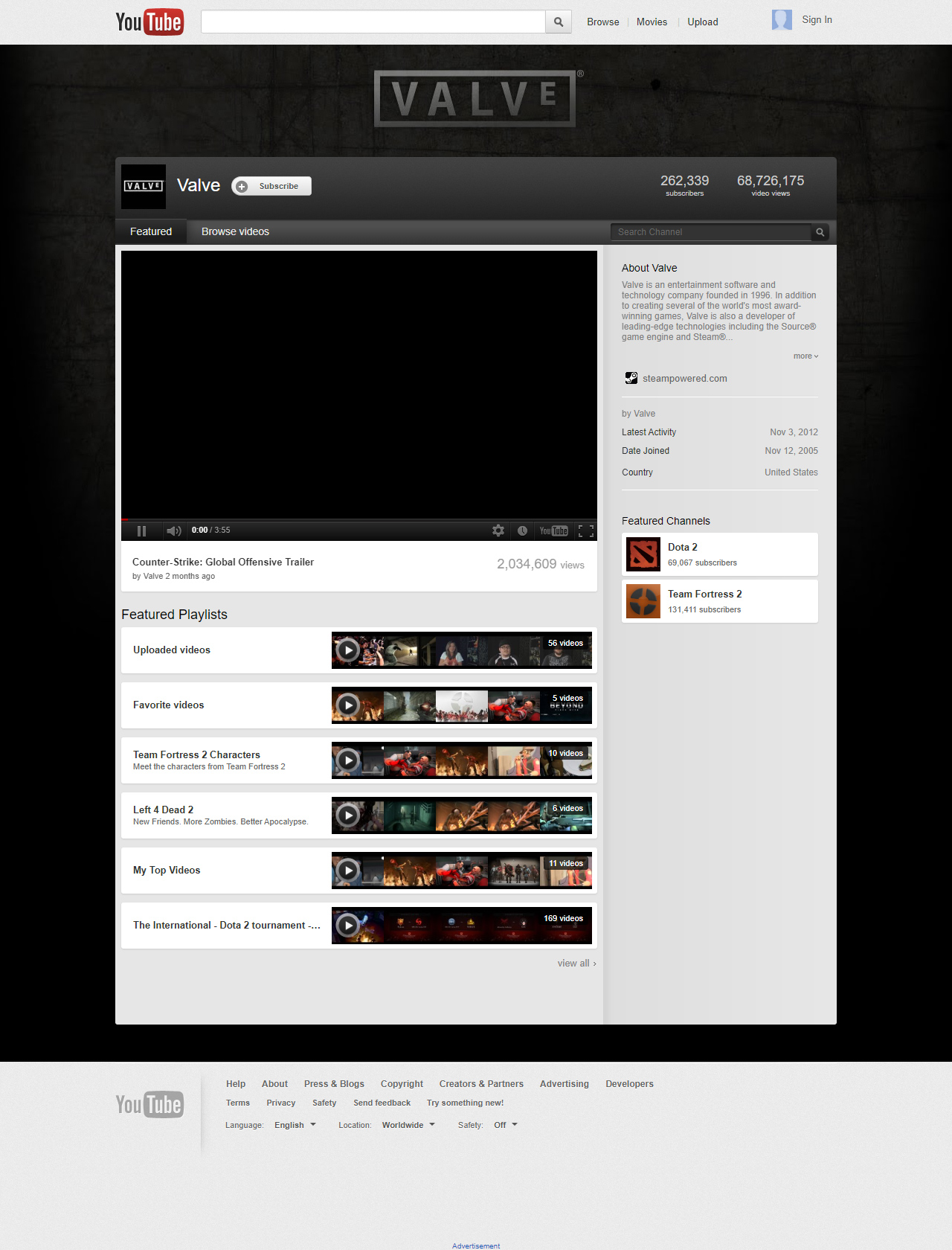Image resolution: width=952 pixels, height=1250 pixels.
Task: Click the Sign In link
Action: 817,20
